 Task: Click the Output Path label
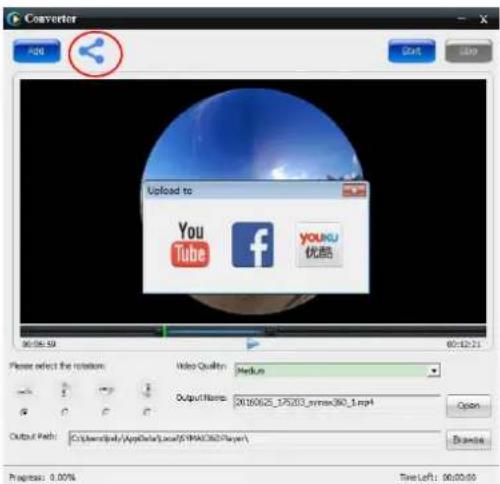[x=33, y=436]
